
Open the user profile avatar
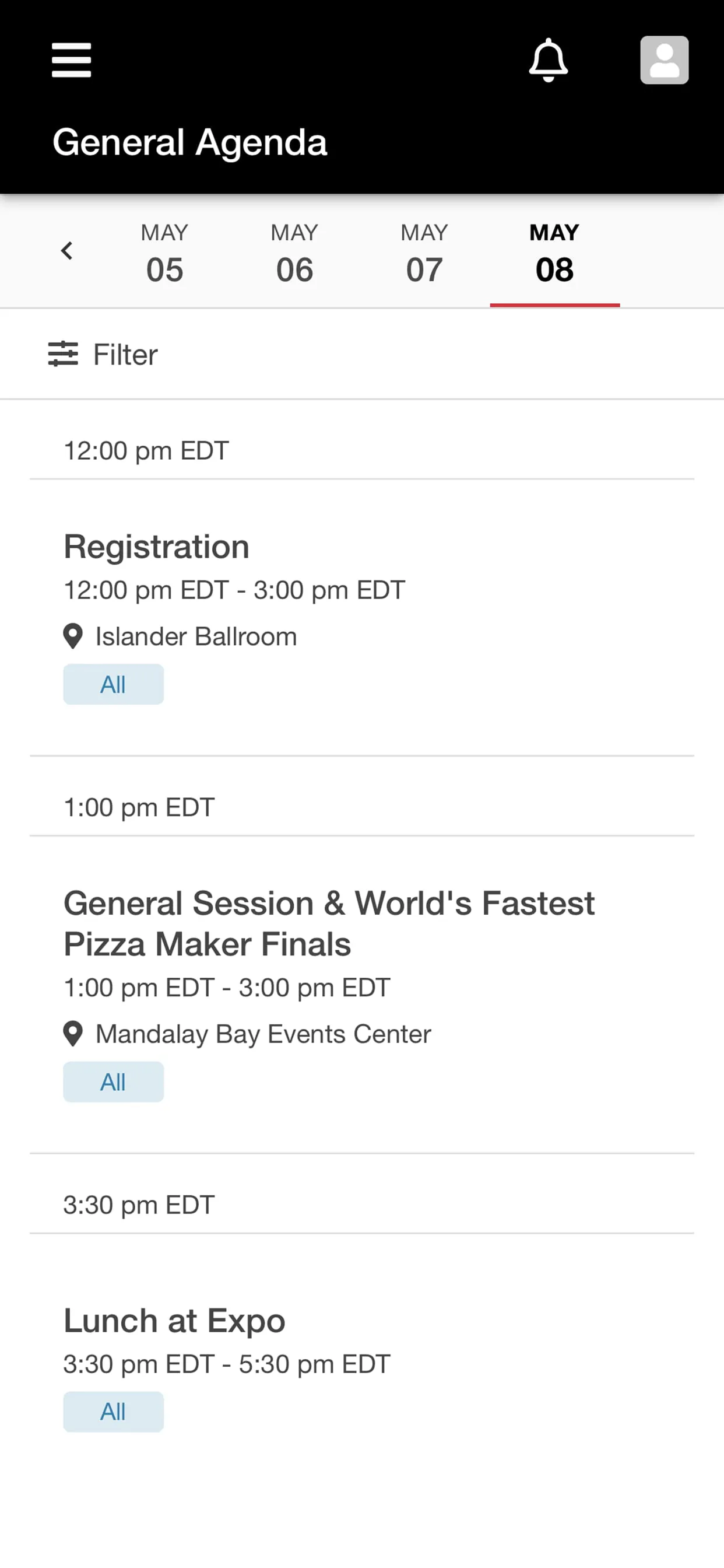coord(664,60)
